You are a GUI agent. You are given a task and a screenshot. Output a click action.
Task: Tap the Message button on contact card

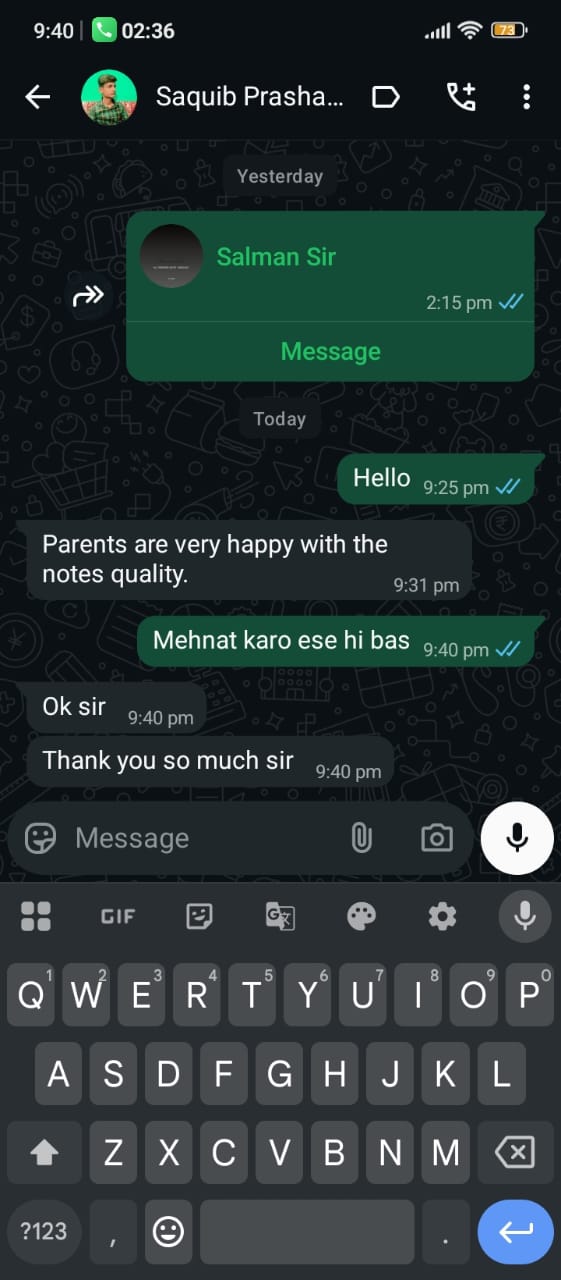331,352
